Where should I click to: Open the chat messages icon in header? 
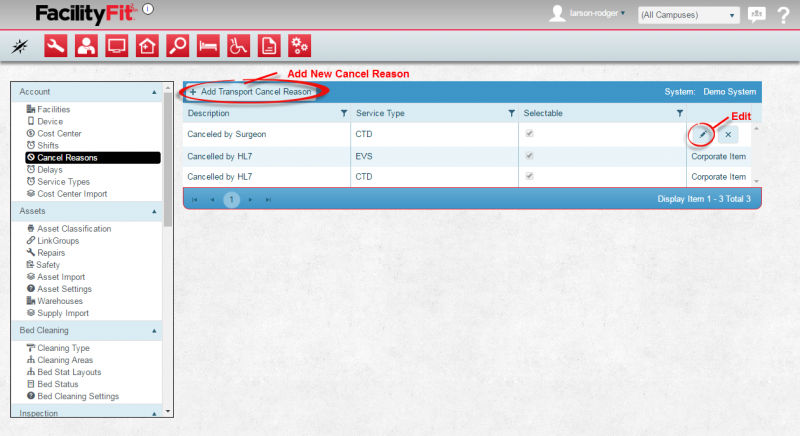coord(757,14)
